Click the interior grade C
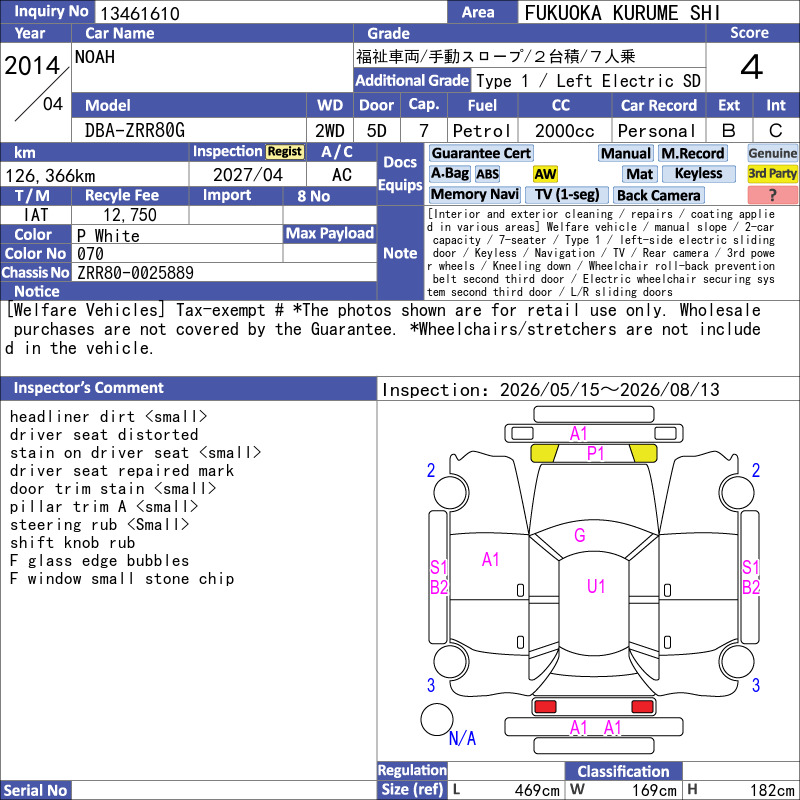The image size is (800, 800). [776, 131]
